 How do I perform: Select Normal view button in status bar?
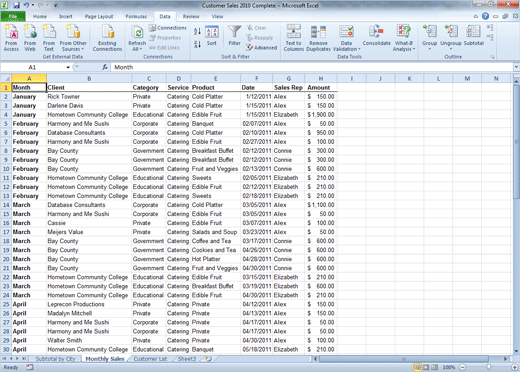click(417, 367)
